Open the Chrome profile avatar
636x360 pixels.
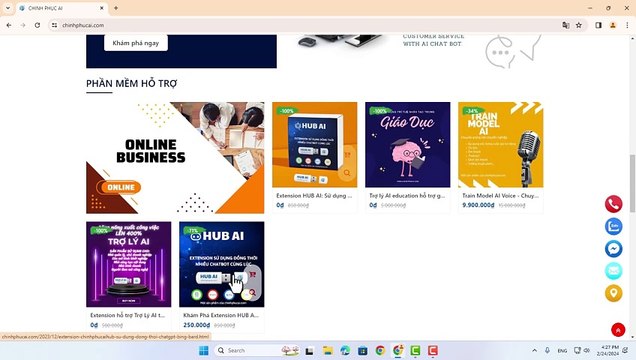(613, 25)
